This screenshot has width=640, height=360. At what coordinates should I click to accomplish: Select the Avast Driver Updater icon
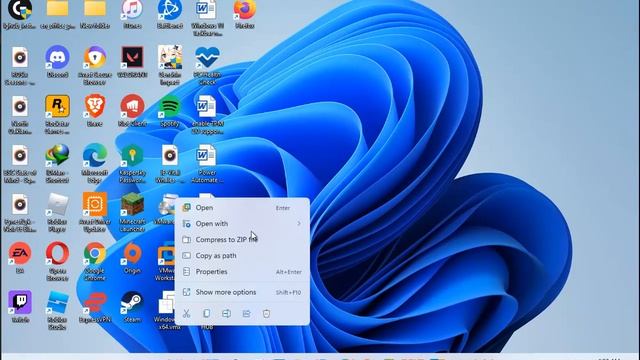(95, 212)
